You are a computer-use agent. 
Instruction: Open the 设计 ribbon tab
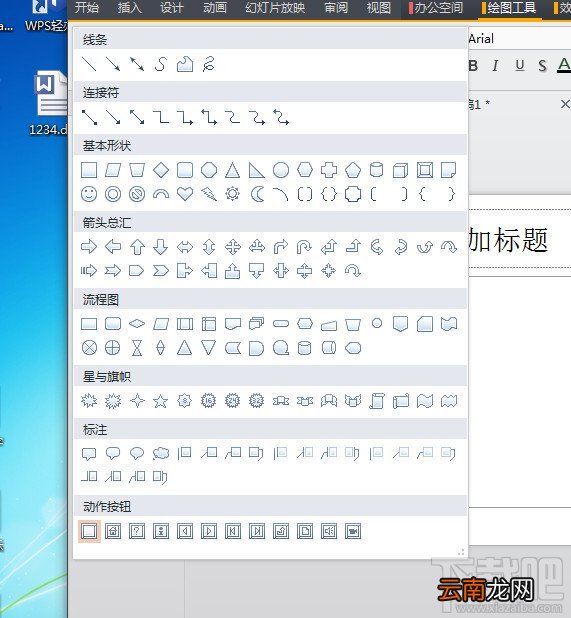coord(172,7)
